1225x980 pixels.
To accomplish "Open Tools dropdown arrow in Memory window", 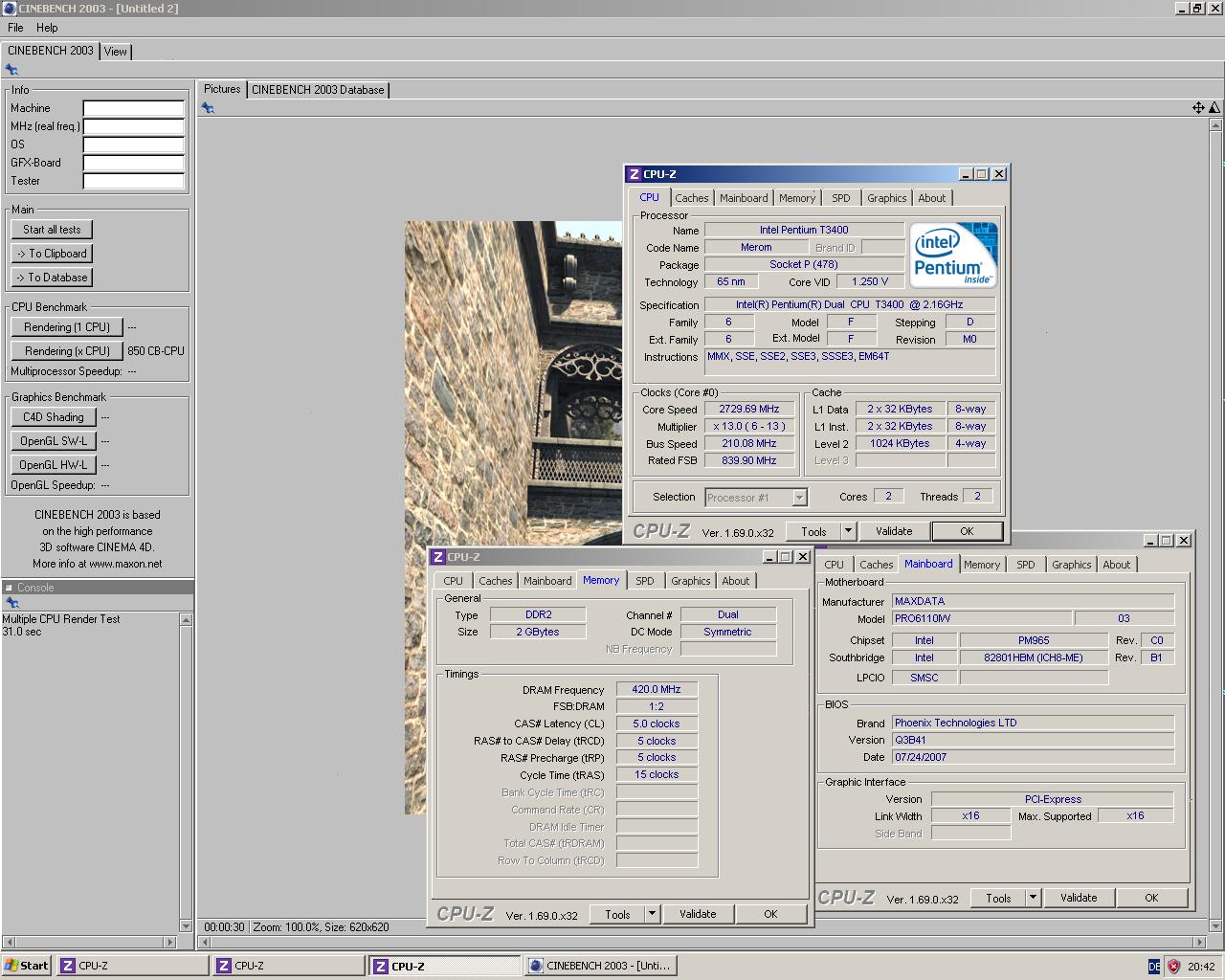I will pos(652,914).
